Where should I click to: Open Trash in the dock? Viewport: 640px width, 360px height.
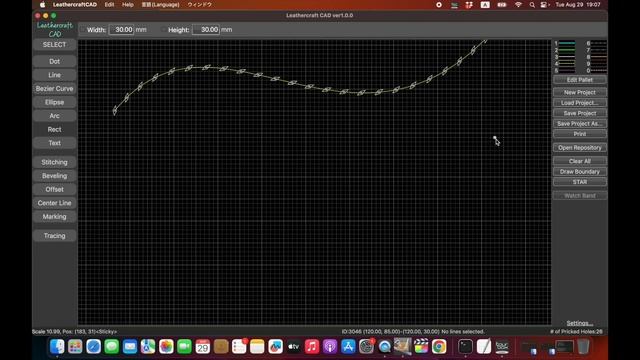[584, 347]
